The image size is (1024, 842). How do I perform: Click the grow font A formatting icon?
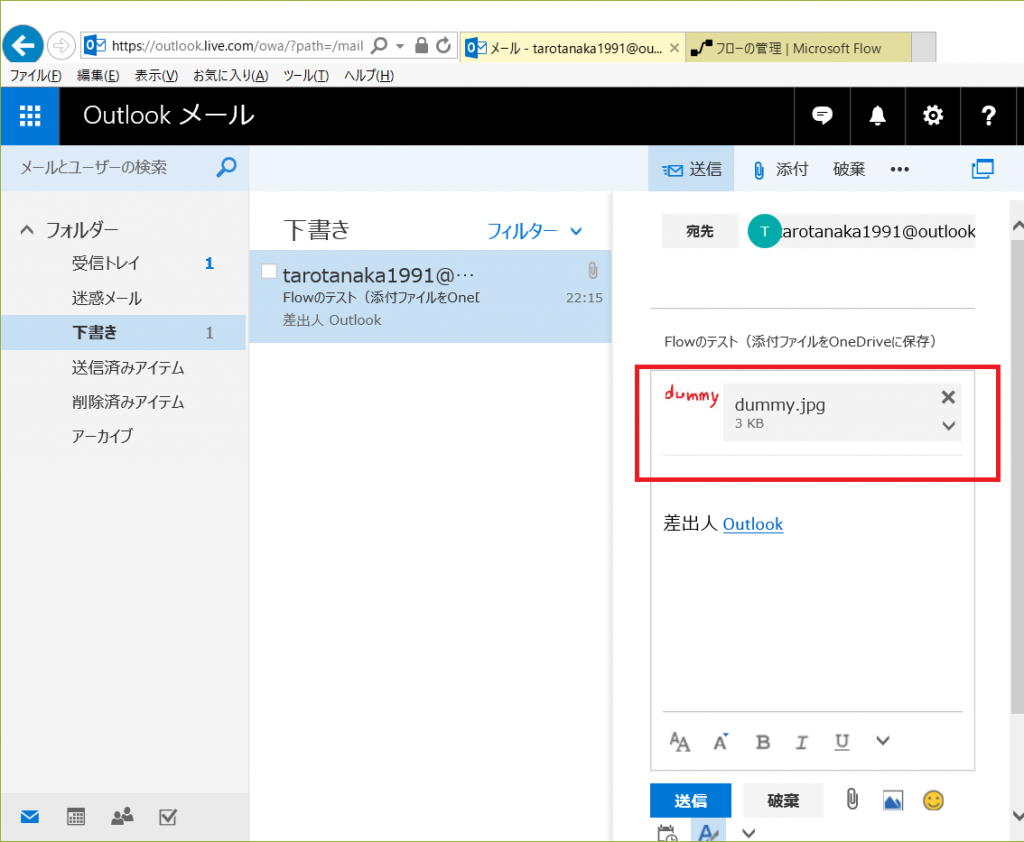[720, 742]
